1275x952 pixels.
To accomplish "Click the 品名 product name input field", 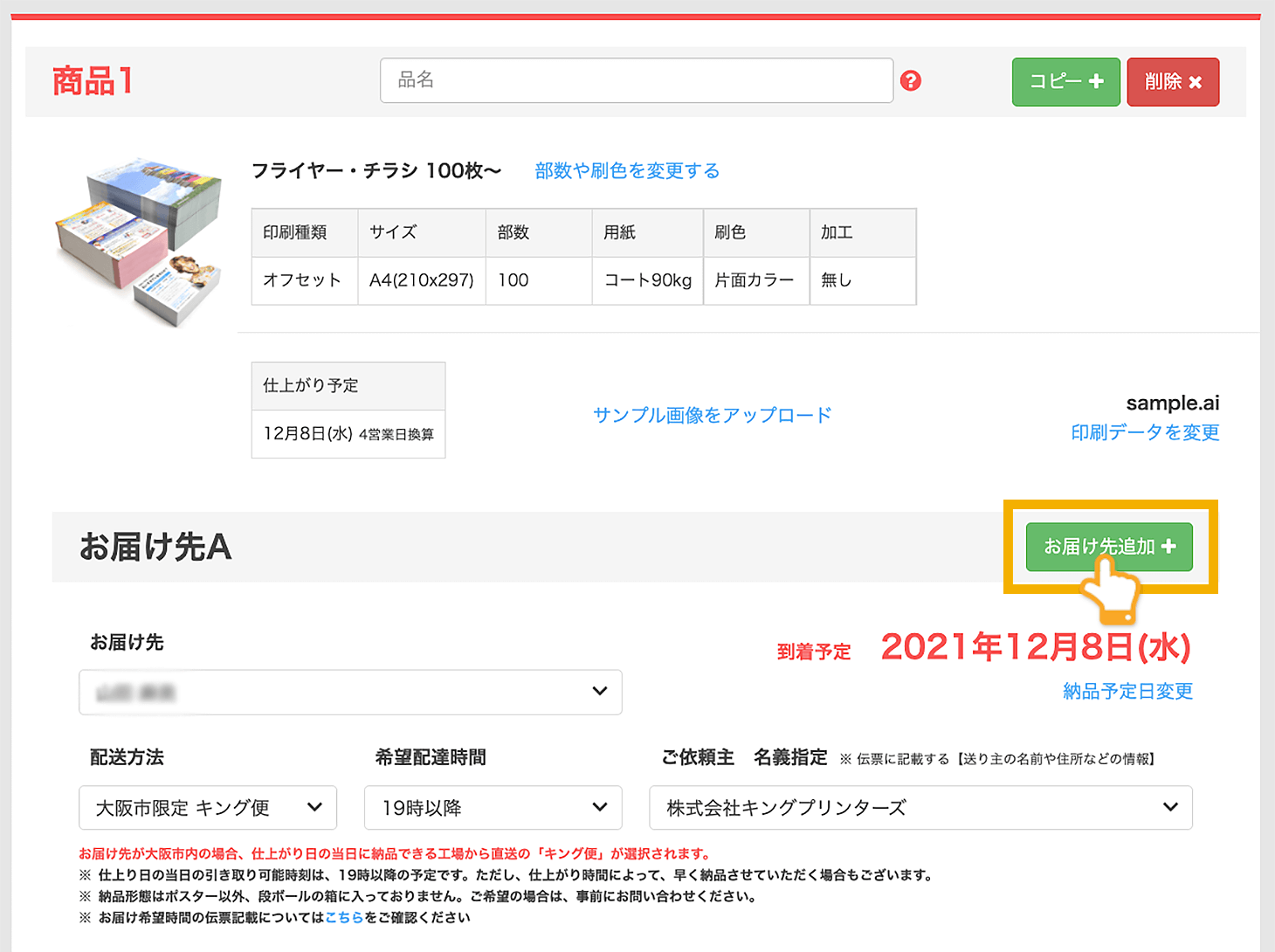I will click(x=637, y=80).
